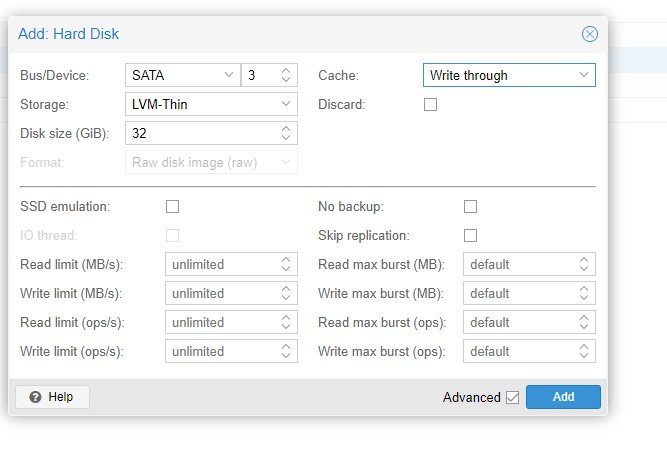Click the device number spinner arrows
The height and width of the screenshot is (456, 667).
[286, 75]
